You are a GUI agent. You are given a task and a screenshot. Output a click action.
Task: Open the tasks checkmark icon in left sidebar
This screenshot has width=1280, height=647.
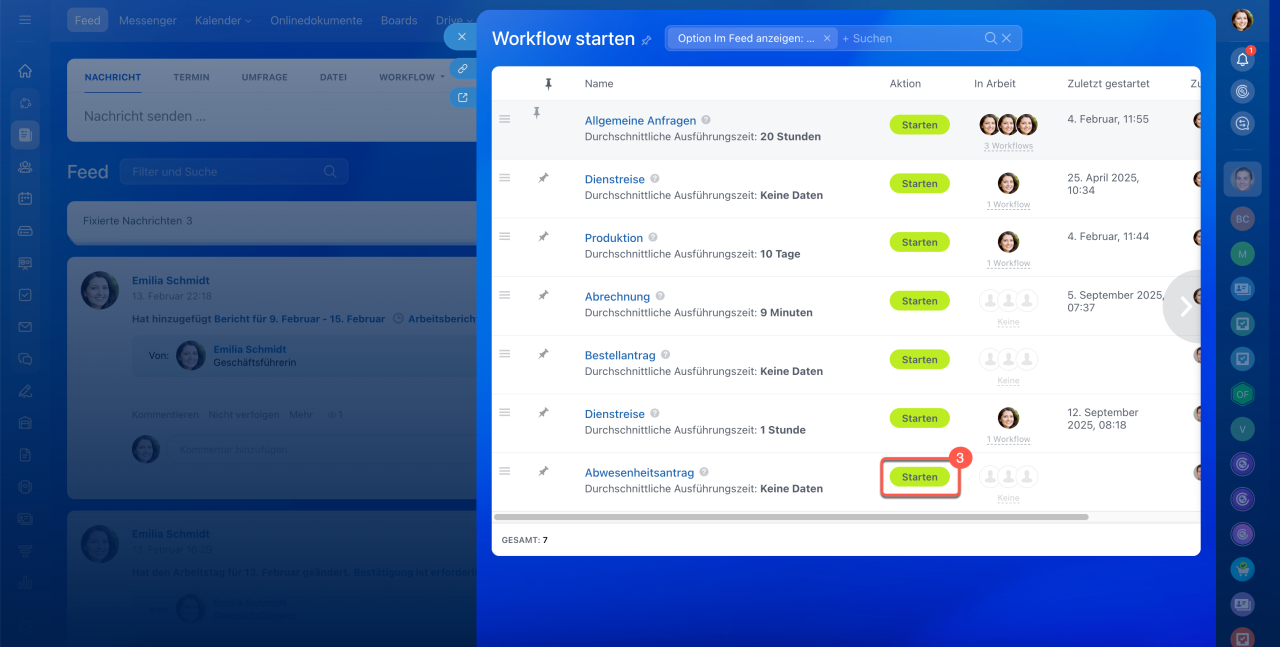click(x=25, y=295)
